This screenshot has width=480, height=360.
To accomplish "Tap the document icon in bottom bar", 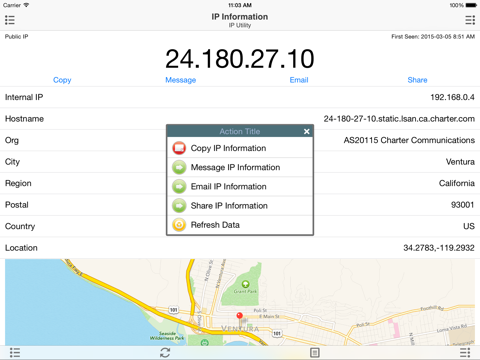I will click(x=315, y=352).
